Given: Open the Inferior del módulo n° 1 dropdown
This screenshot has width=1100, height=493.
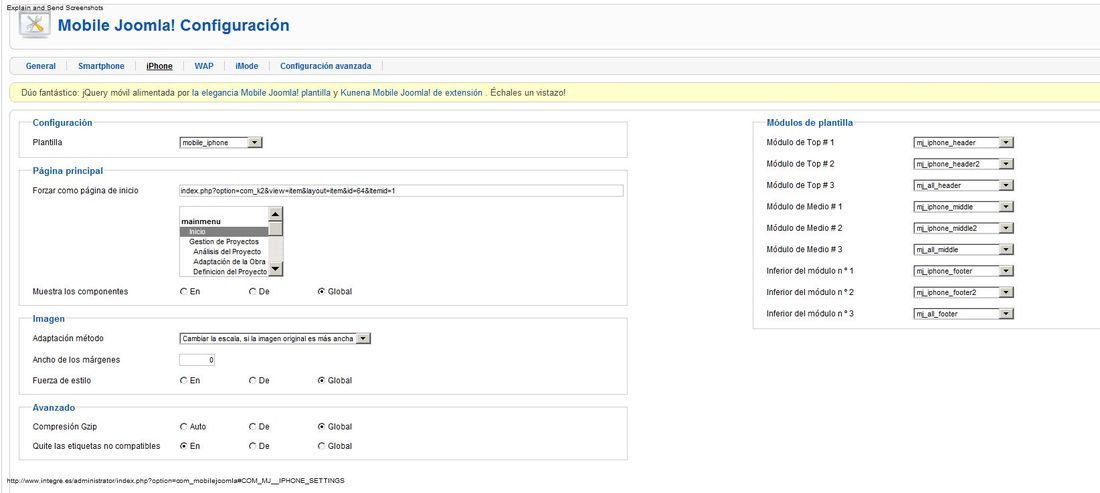Looking at the screenshot, I should click(x=964, y=271).
